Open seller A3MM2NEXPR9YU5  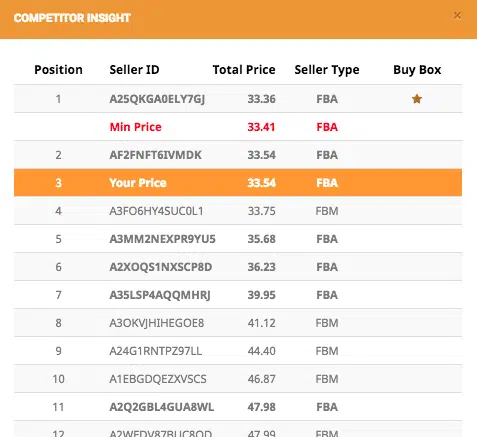click(162, 239)
